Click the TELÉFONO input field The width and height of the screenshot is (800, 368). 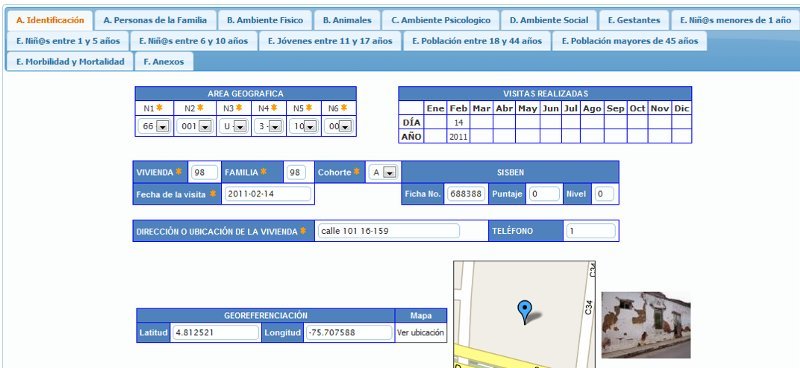click(590, 231)
